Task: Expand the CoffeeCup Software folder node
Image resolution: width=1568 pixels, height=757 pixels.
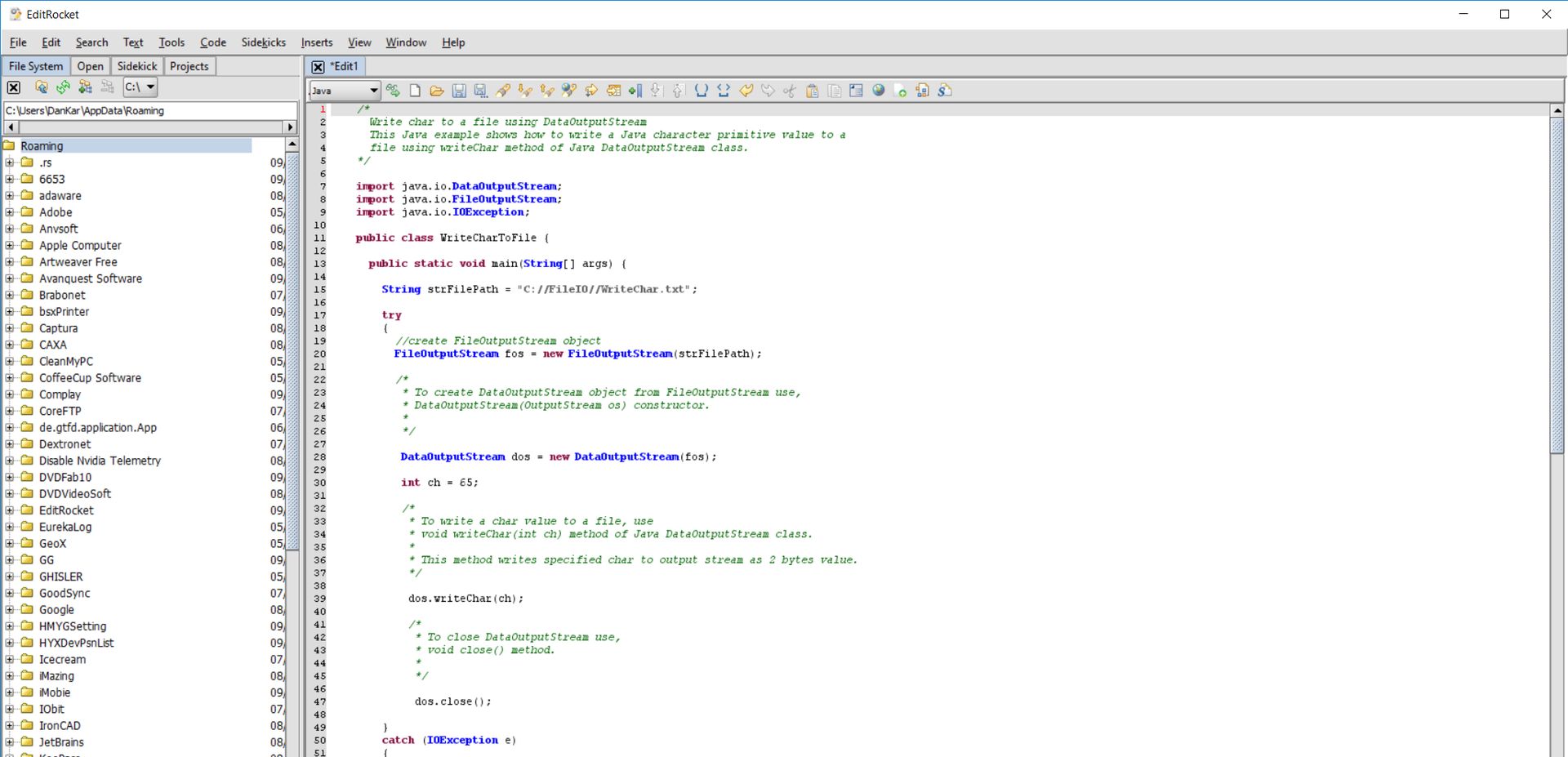Action: pos(10,378)
